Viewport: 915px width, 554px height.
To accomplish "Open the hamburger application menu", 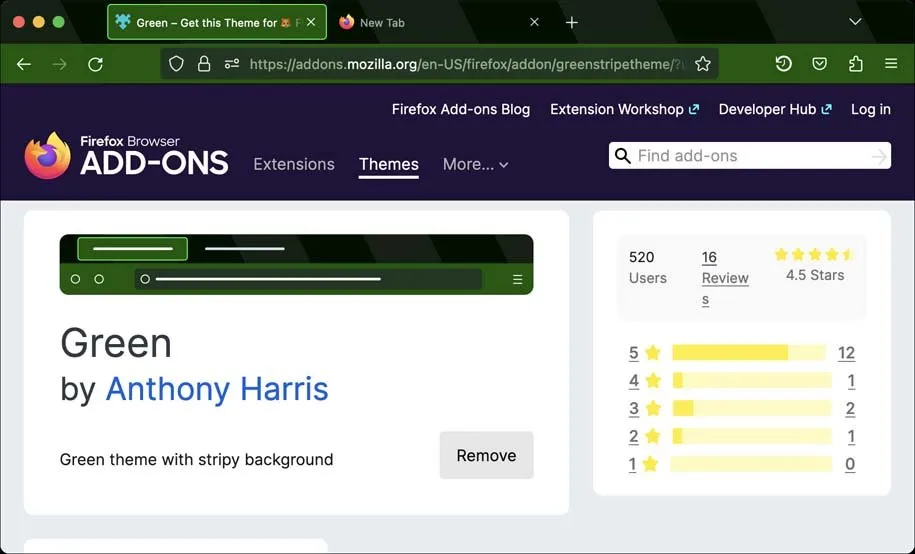I will pyautogui.click(x=891, y=64).
